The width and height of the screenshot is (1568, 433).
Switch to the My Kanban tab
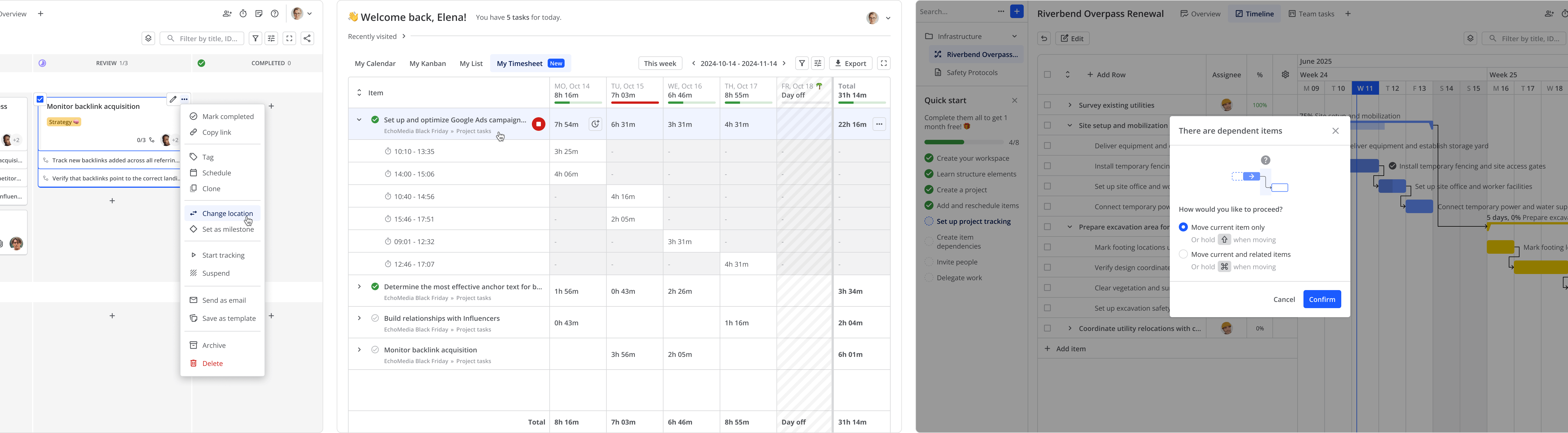pos(427,63)
